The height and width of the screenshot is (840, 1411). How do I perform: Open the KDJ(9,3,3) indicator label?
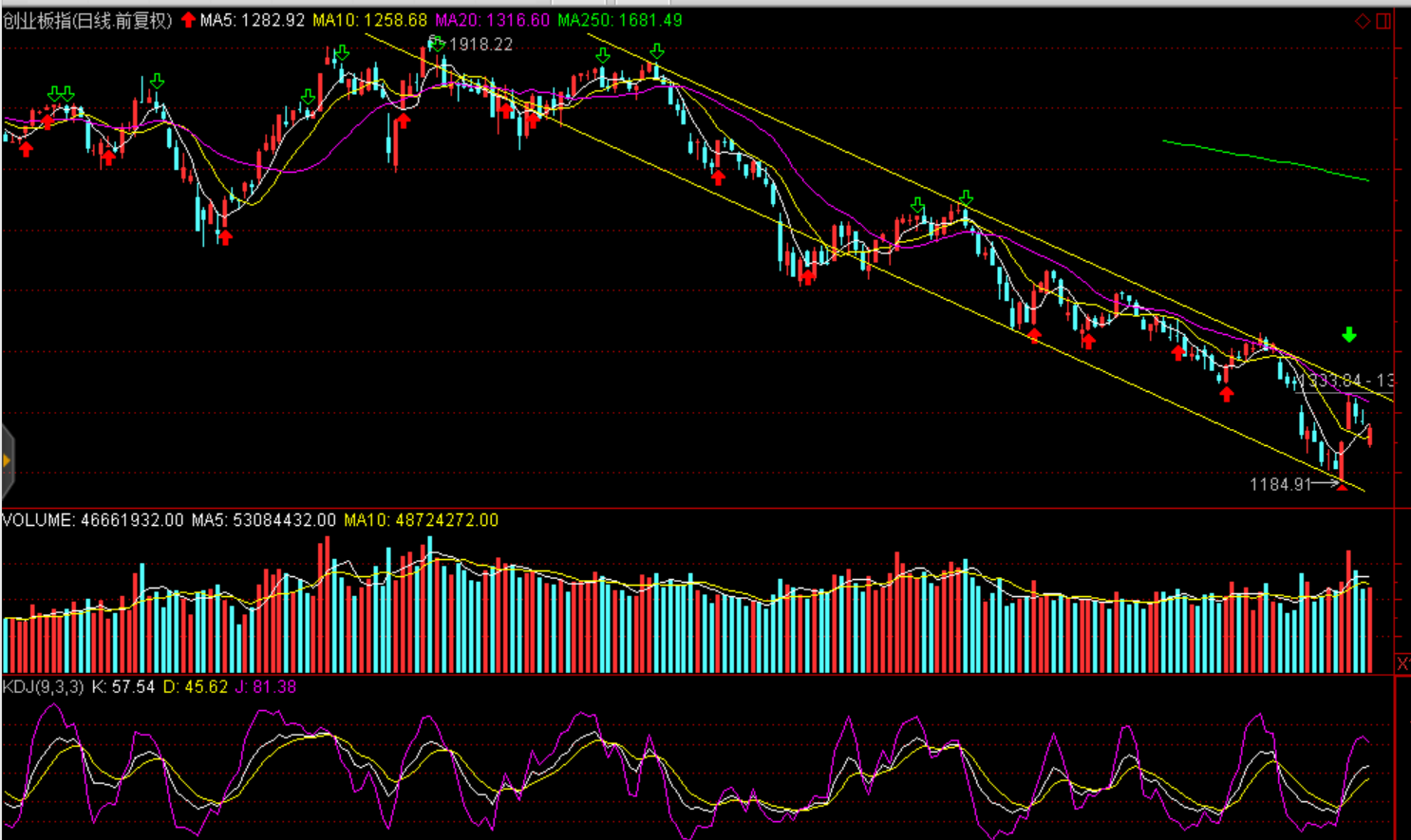43,686
